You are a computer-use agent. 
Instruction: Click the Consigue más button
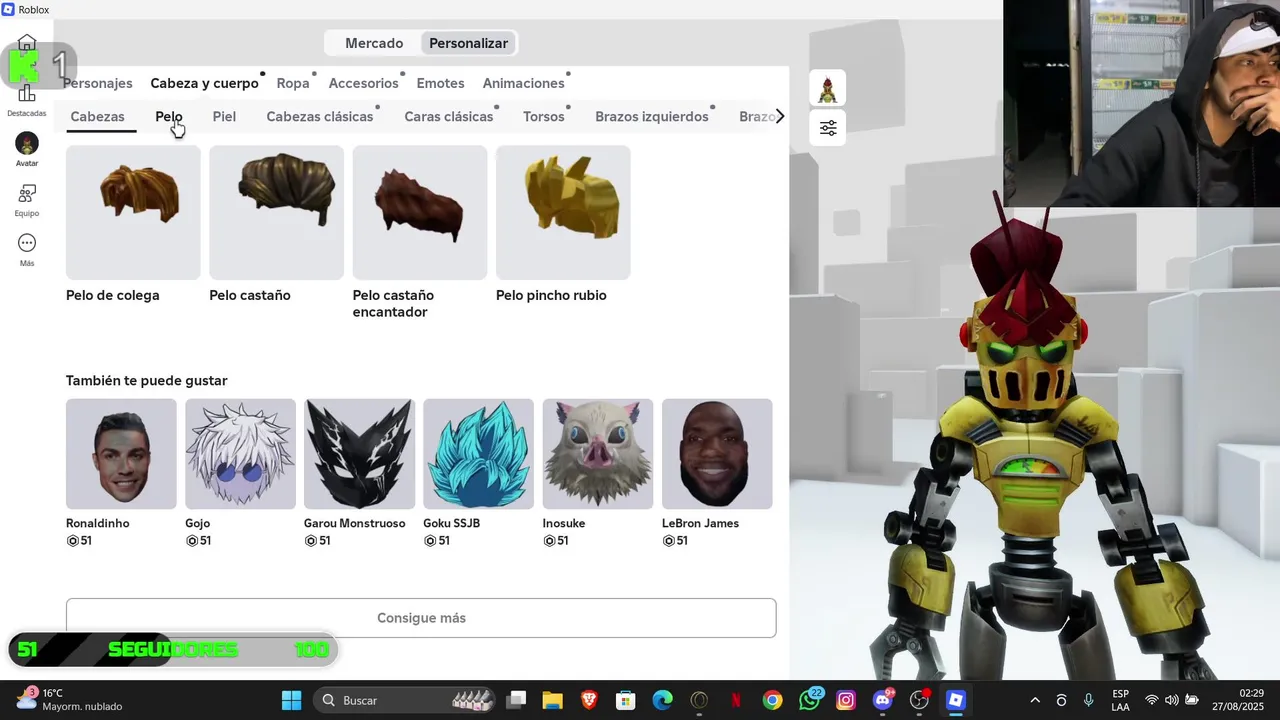[421, 618]
